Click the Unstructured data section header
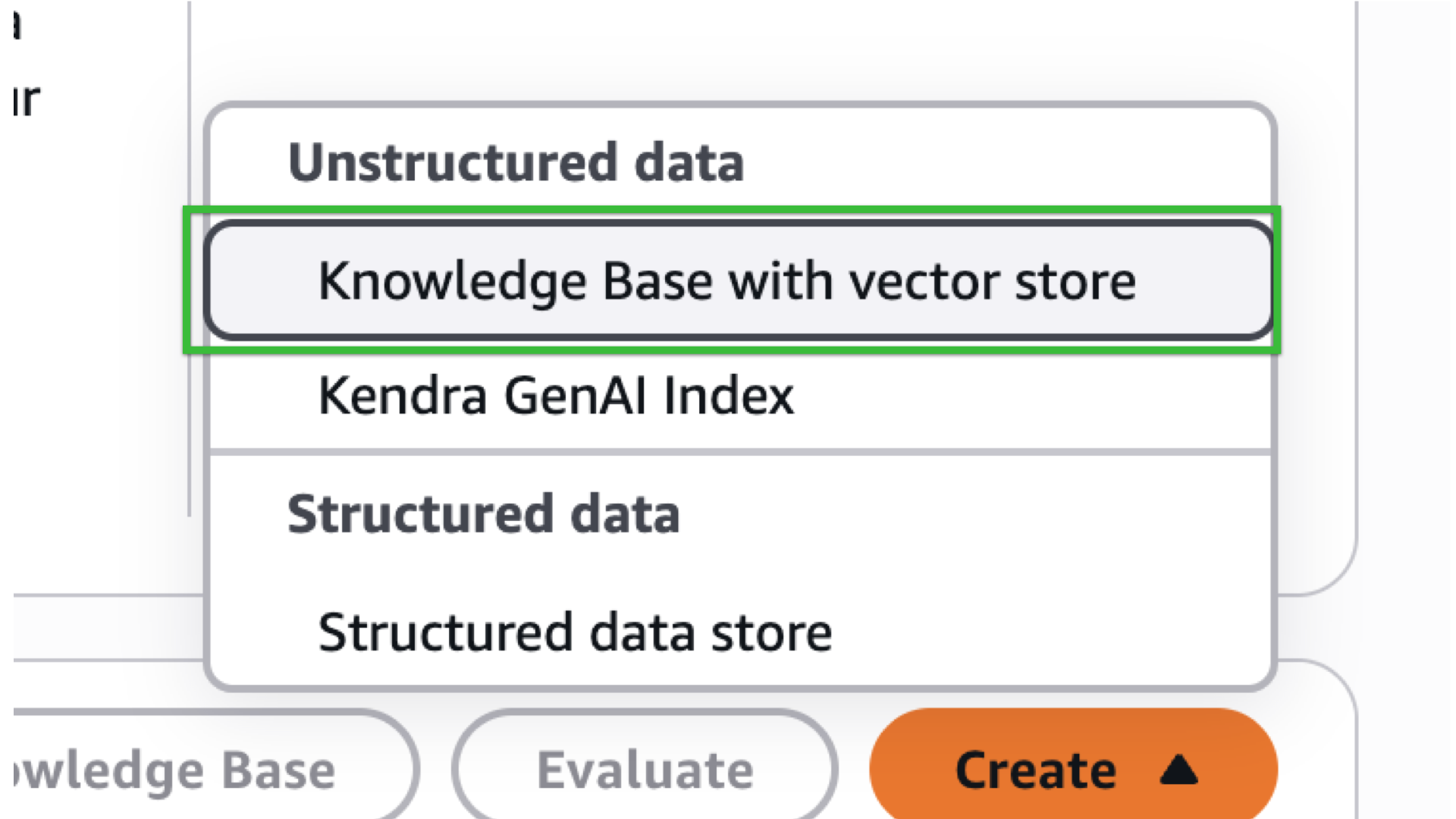Screen dimensions: 1456x819 pos(516,162)
